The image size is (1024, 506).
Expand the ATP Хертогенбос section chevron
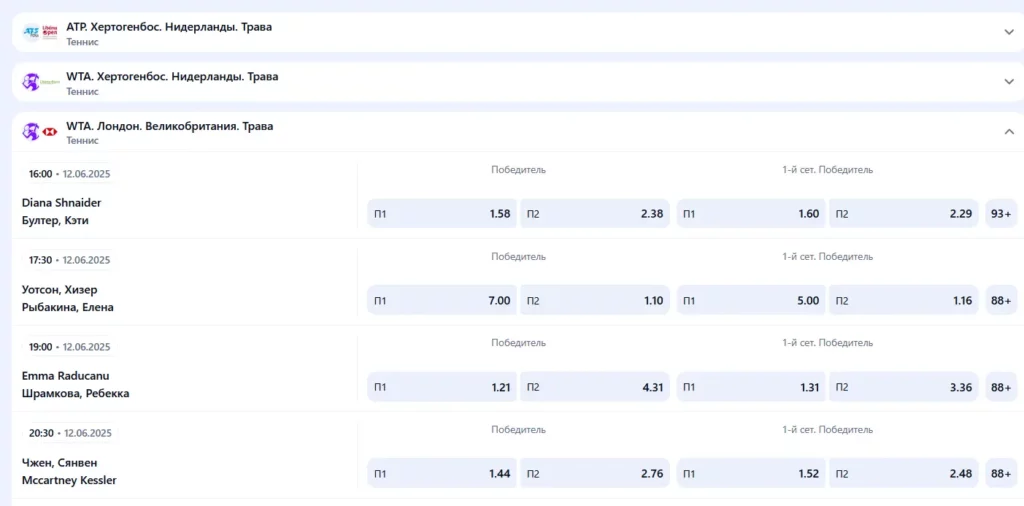point(1009,32)
